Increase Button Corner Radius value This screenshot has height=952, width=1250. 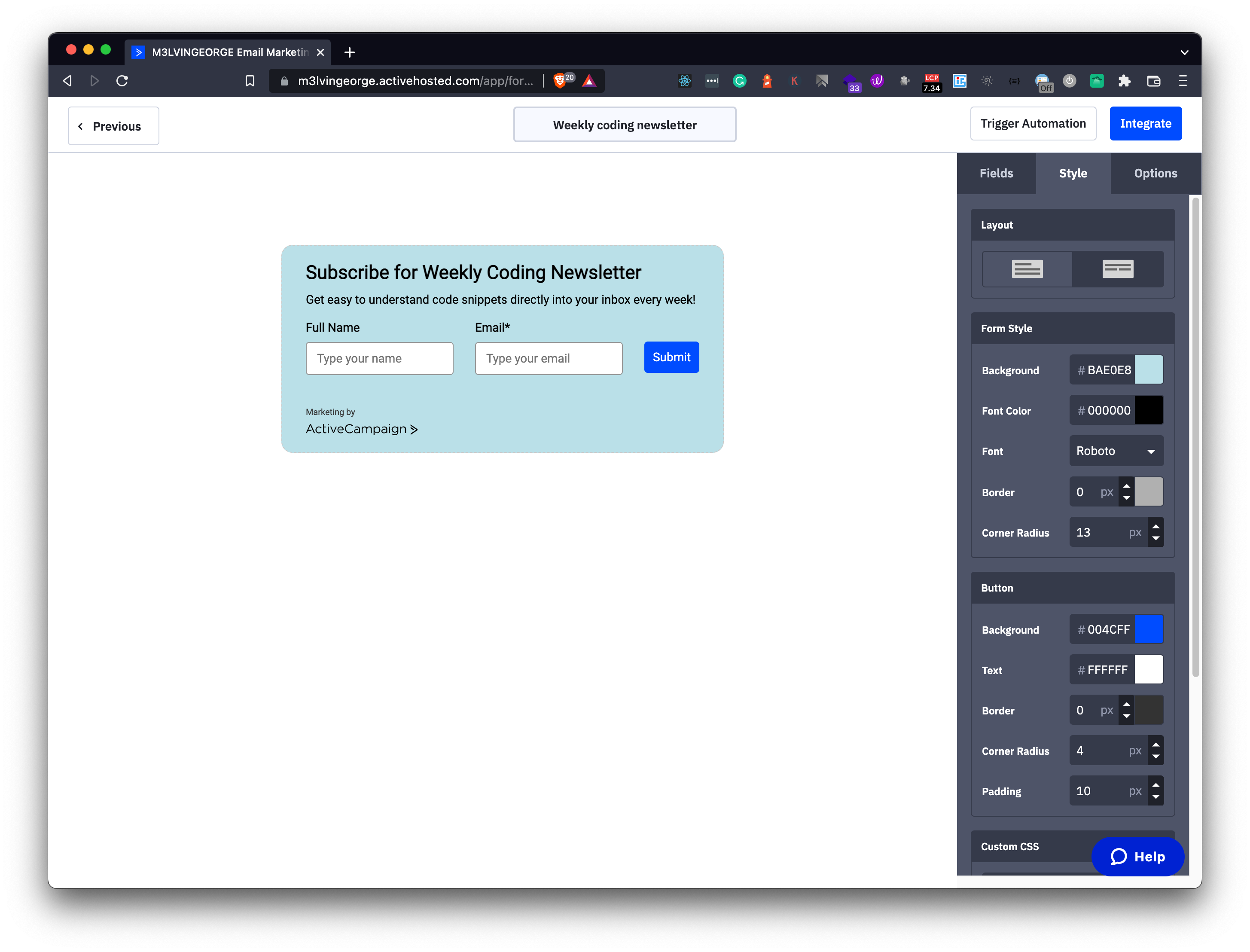[x=1155, y=744]
